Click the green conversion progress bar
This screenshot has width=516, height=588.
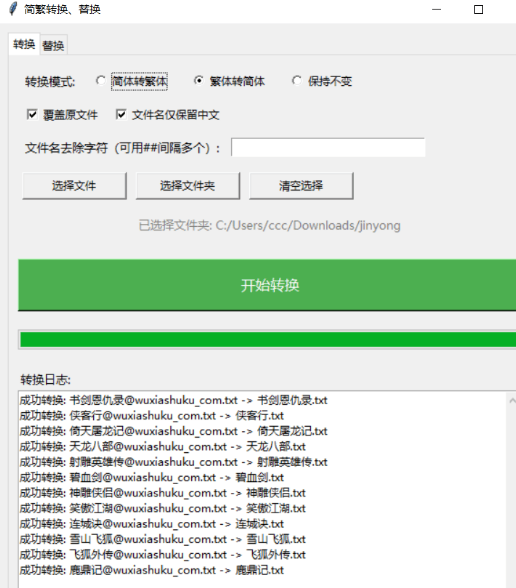point(268,340)
